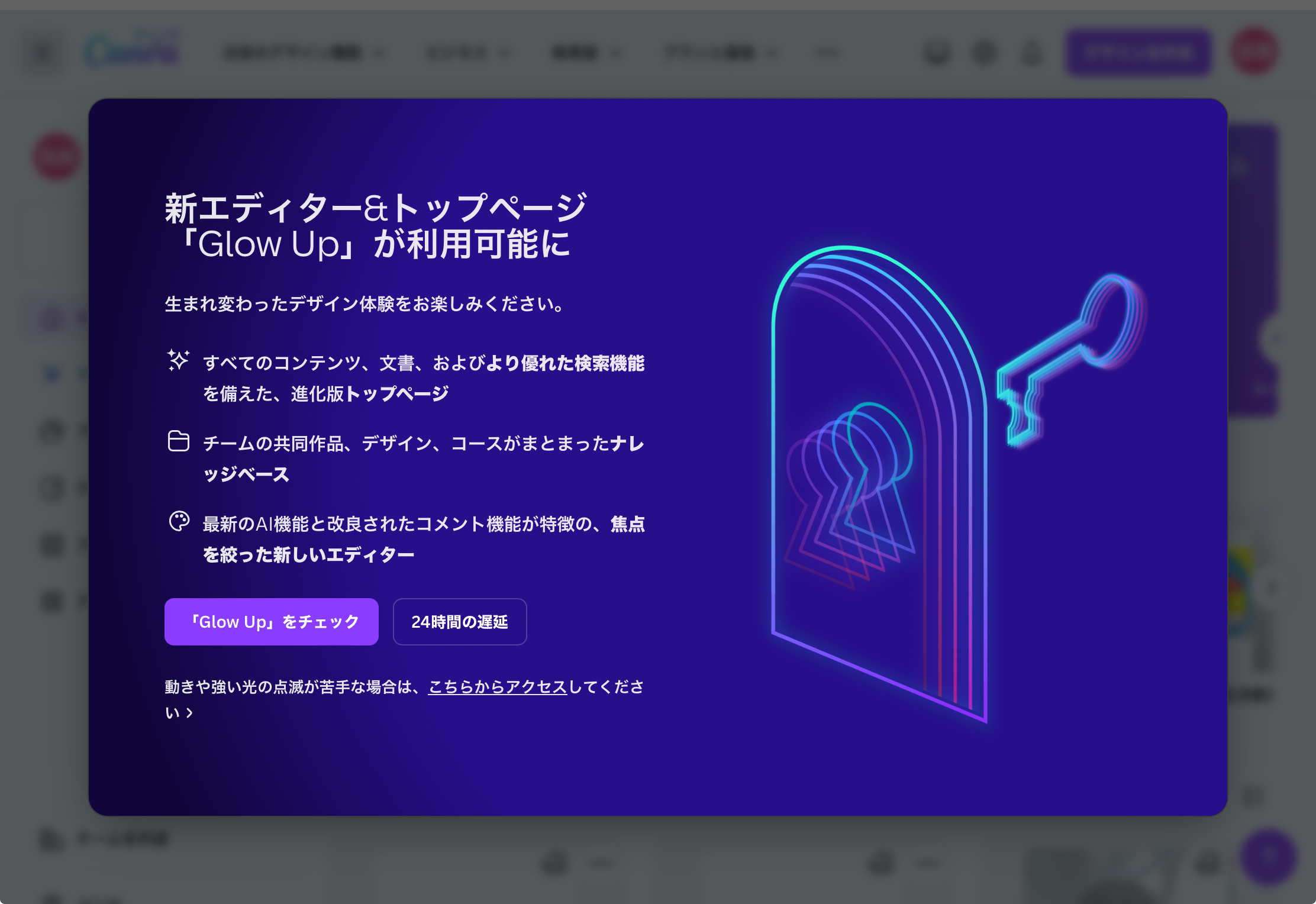This screenshot has width=1316, height=904.
Task: Click the folder icon beside チームの共同作品
Action: point(179,441)
